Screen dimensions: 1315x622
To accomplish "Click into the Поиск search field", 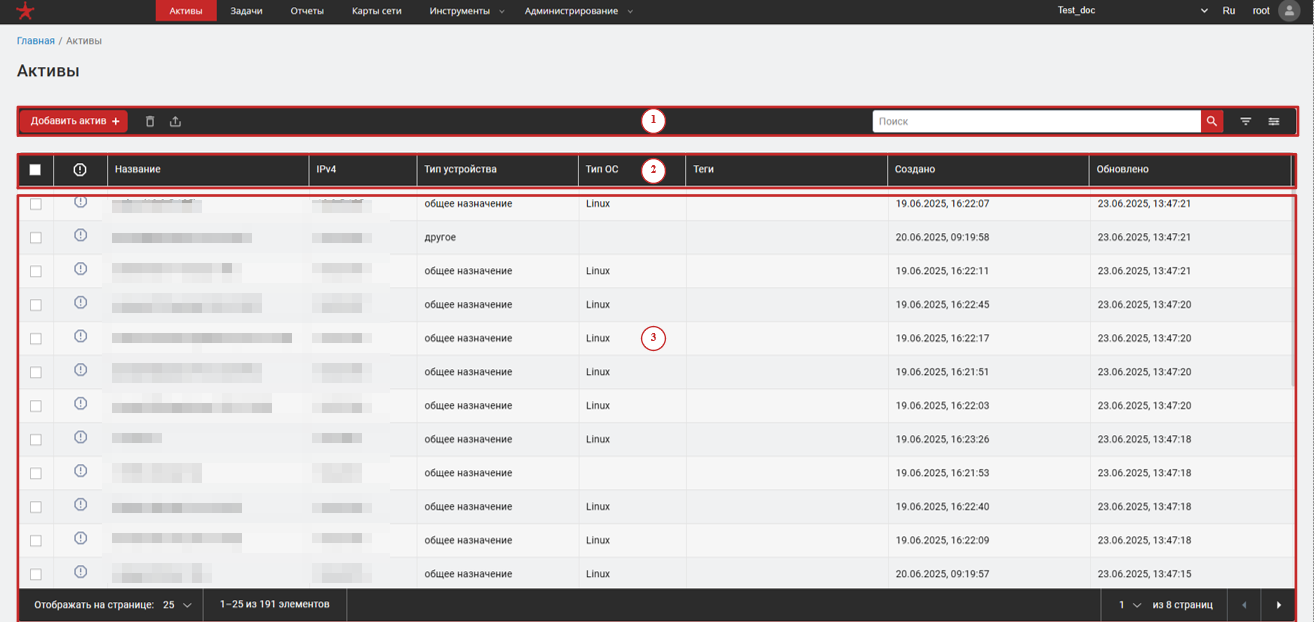I will [x=1036, y=122].
